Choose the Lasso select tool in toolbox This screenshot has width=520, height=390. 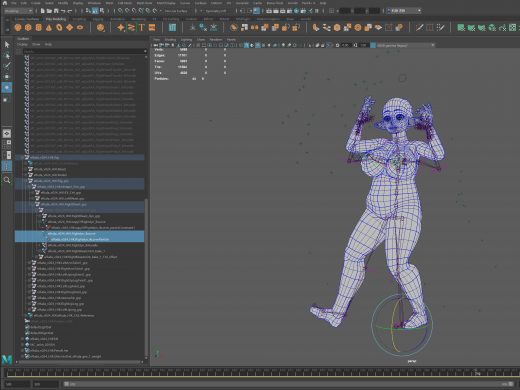click(7, 55)
